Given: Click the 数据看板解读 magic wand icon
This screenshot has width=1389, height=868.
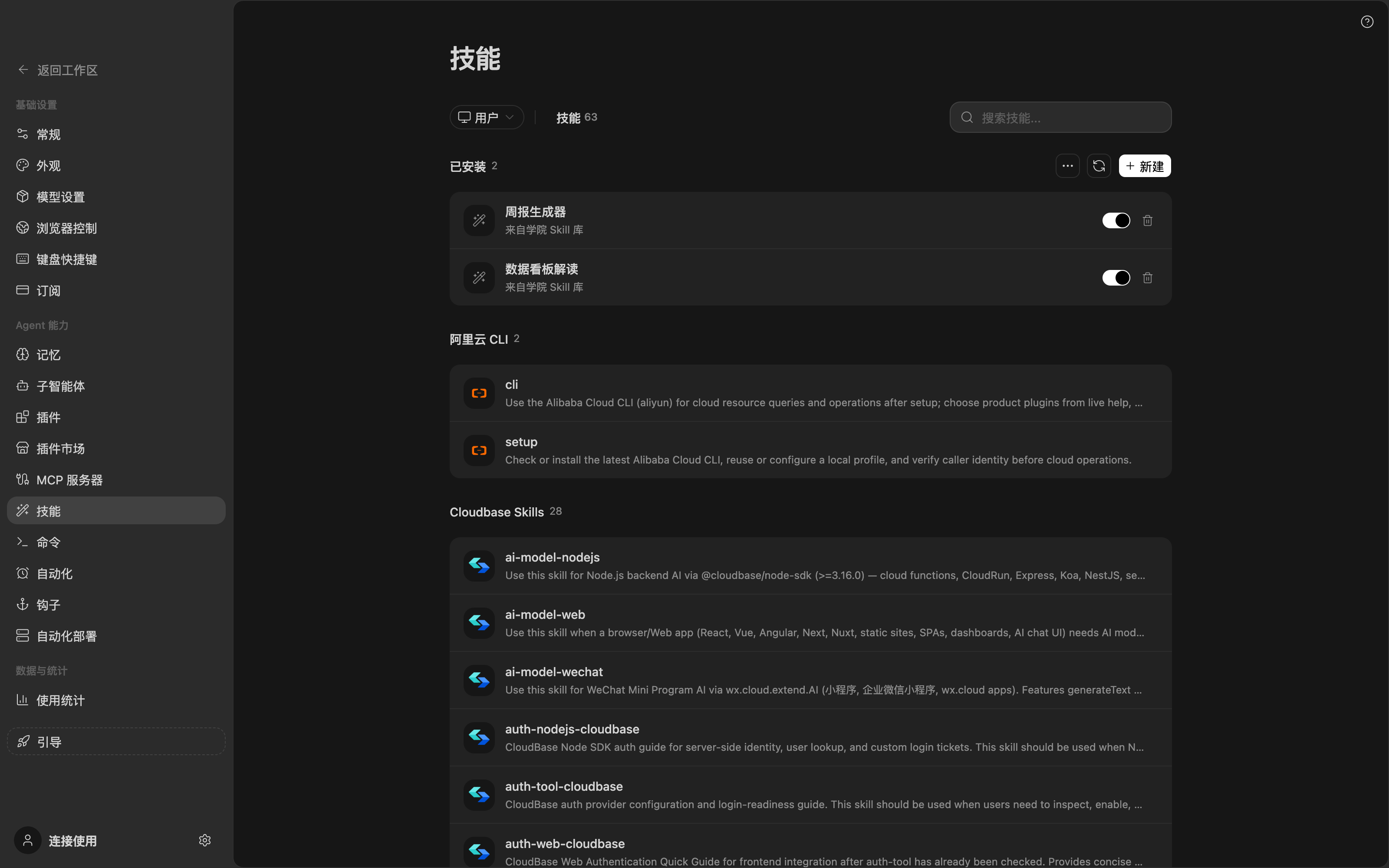Looking at the screenshot, I should [479, 278].
